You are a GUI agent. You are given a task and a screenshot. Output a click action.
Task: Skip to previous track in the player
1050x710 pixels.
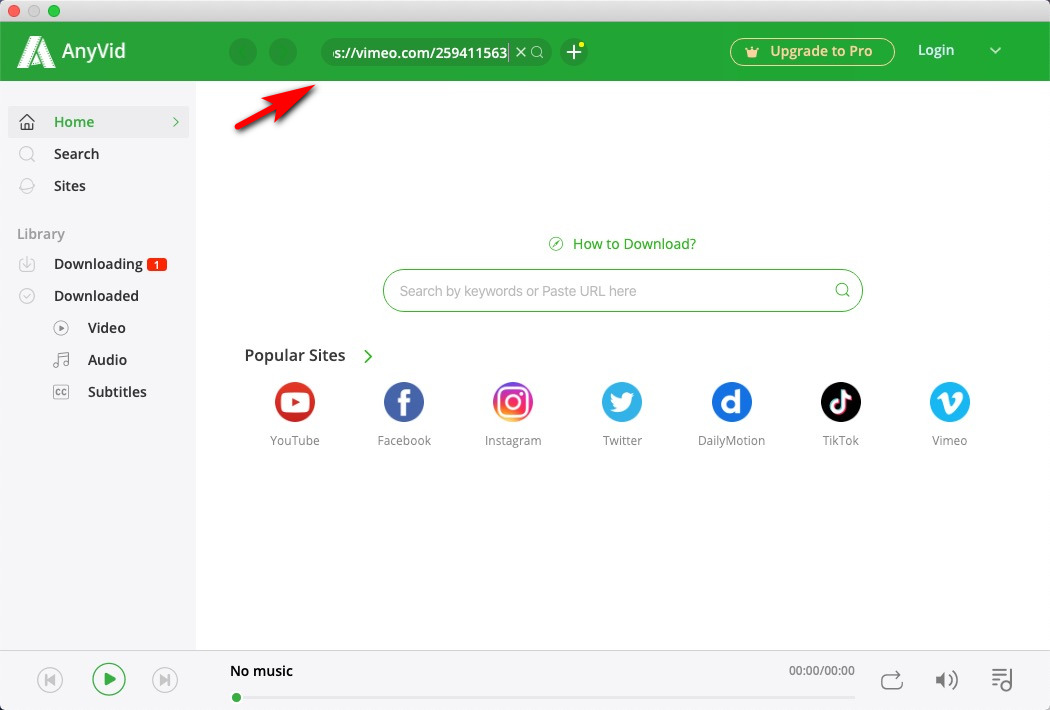pyautogui.click(x=50, y=680)
